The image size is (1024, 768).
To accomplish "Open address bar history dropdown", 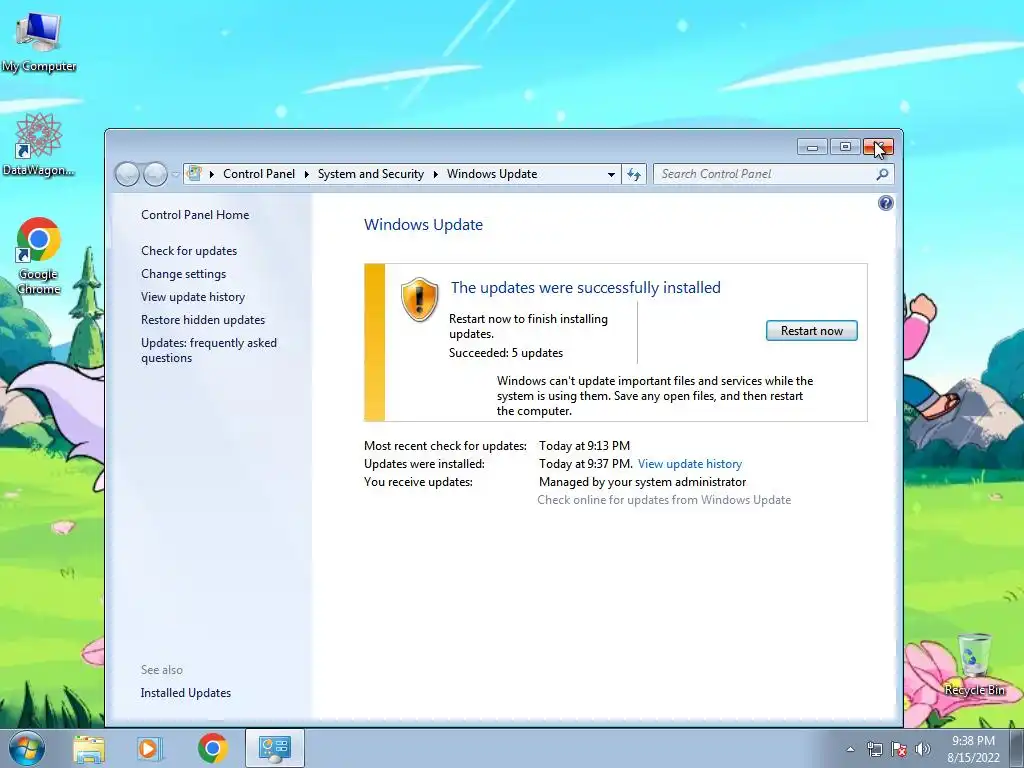I will [x=611, y=174].
